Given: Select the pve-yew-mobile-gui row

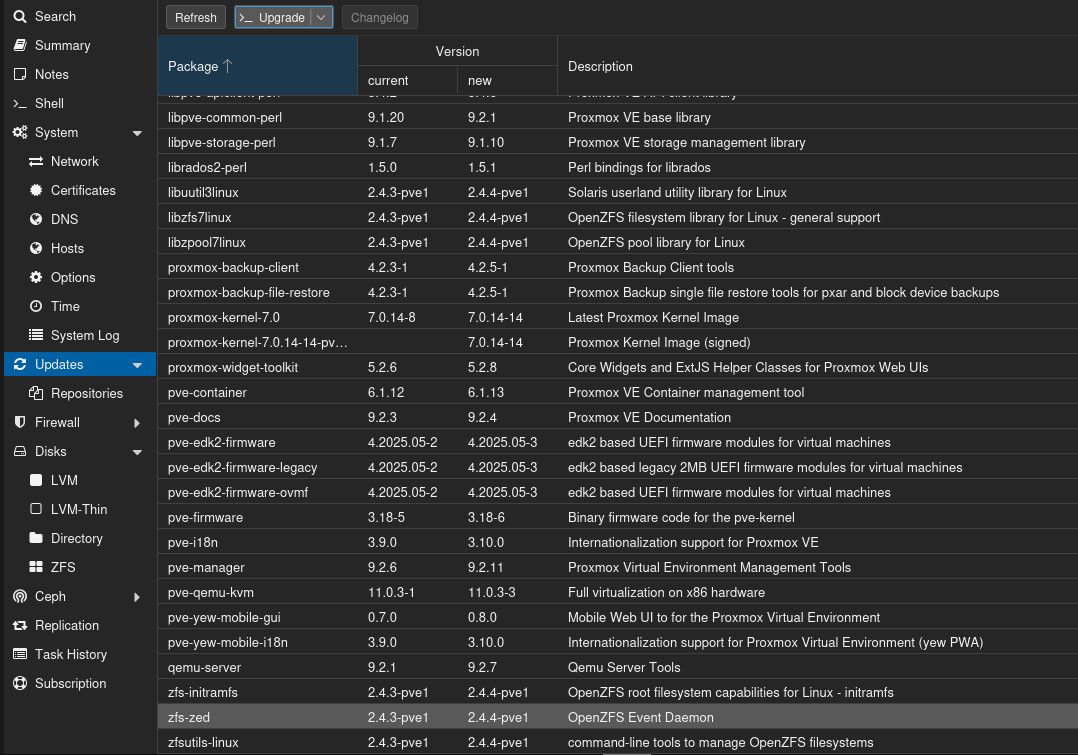Looking at the screenshot, I should pyautogui.click(x=617, y=617).
